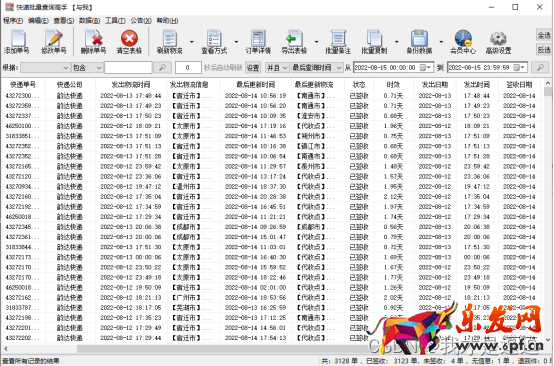Image resolution: width=554 pixels, height=366 pixels.
Task: Click the 删除单号 delete icon
Action: 93,38
